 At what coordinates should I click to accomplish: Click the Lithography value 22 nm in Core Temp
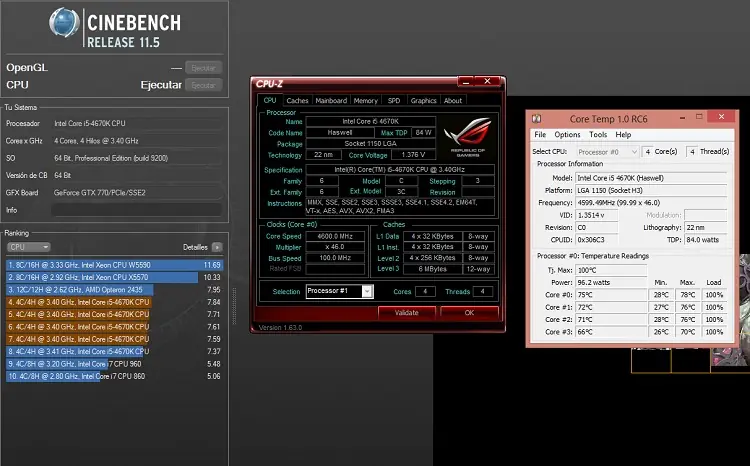(x=706, y=227)
